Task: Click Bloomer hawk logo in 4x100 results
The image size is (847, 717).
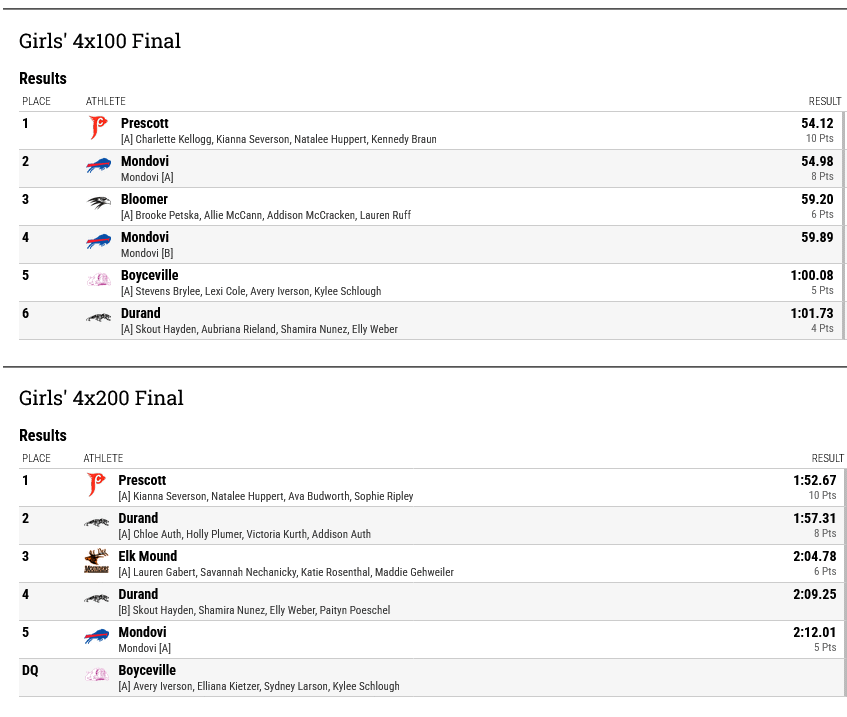Action: tap(98, 203)
